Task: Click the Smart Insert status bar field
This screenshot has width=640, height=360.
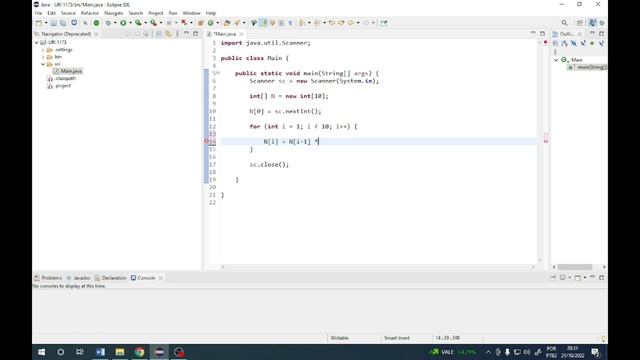Action: coord(397,338)
